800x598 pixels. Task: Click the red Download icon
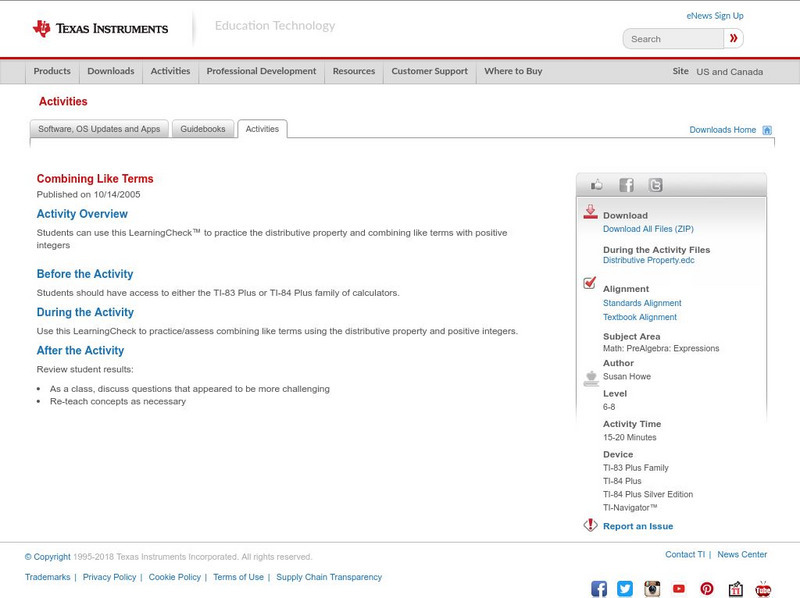click(589, 211)
